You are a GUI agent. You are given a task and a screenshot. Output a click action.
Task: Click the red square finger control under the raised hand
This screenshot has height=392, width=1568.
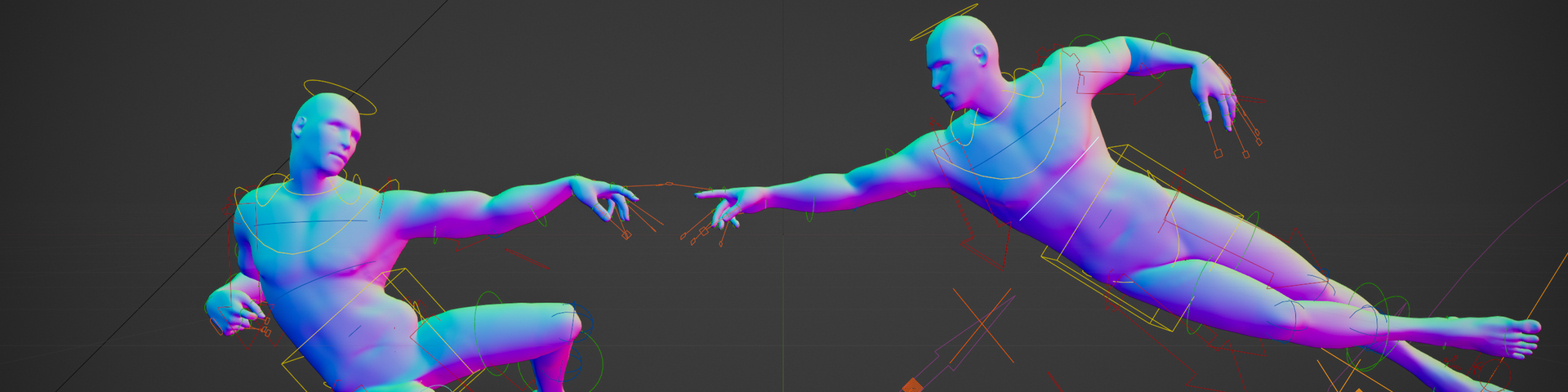[1218, 153]
